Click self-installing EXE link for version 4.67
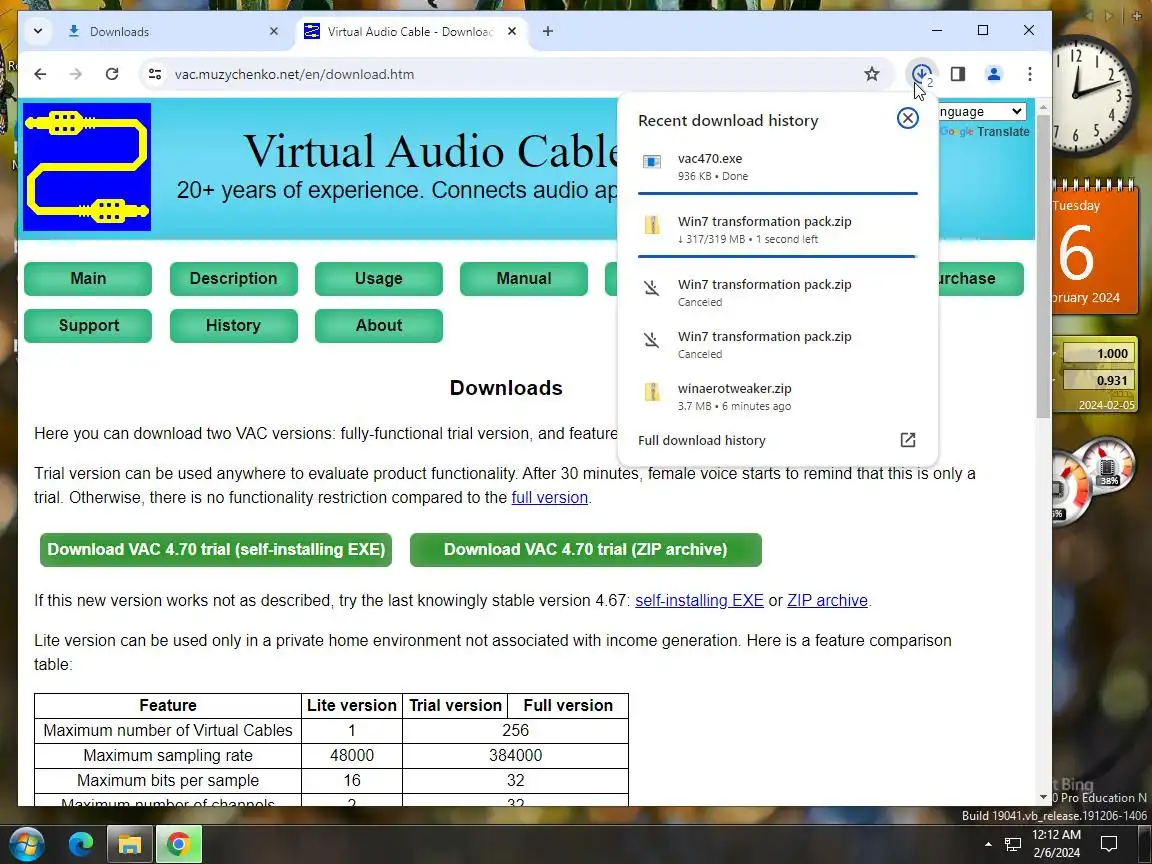Image resolution: width=1152 pixels, height=864 pixels. pyautogui.click(x=699, y=600)
